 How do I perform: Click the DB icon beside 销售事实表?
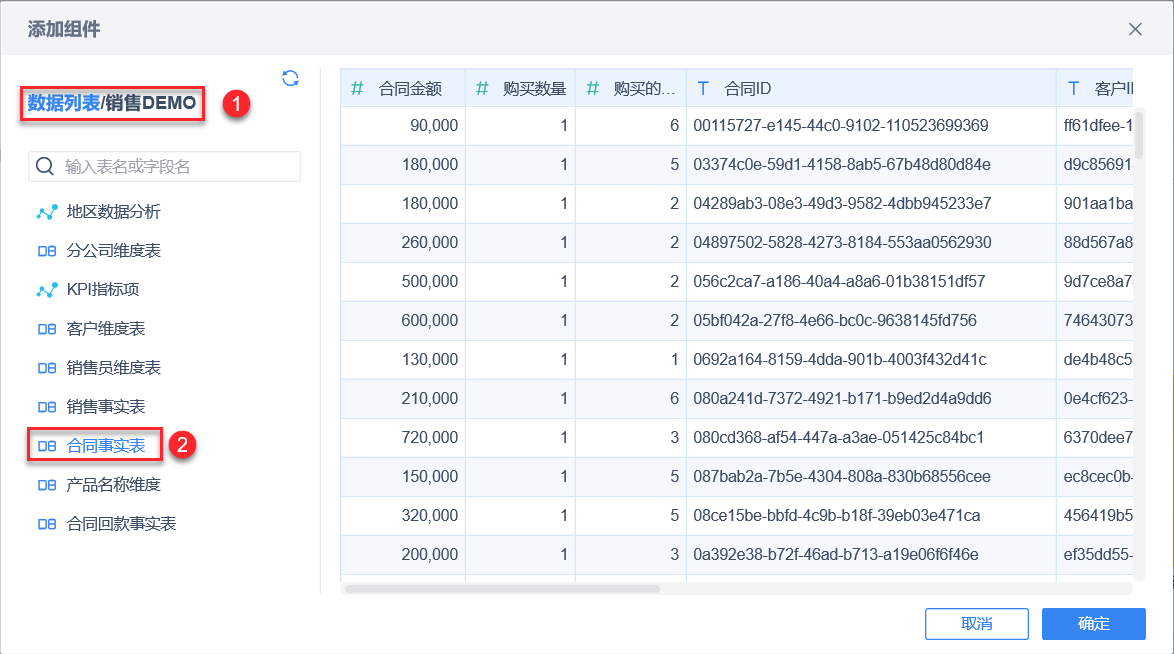(x=47, y=407)
